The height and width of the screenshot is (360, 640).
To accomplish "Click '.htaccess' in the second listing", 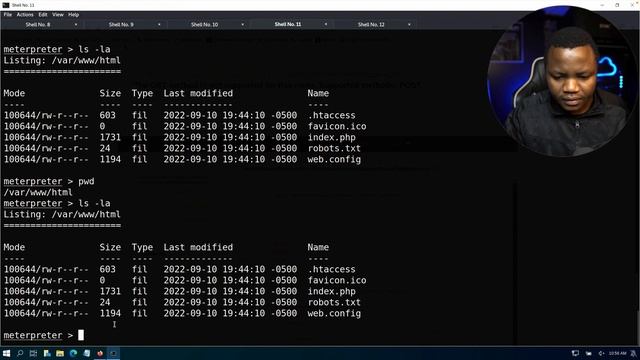I will coord(331,269).
